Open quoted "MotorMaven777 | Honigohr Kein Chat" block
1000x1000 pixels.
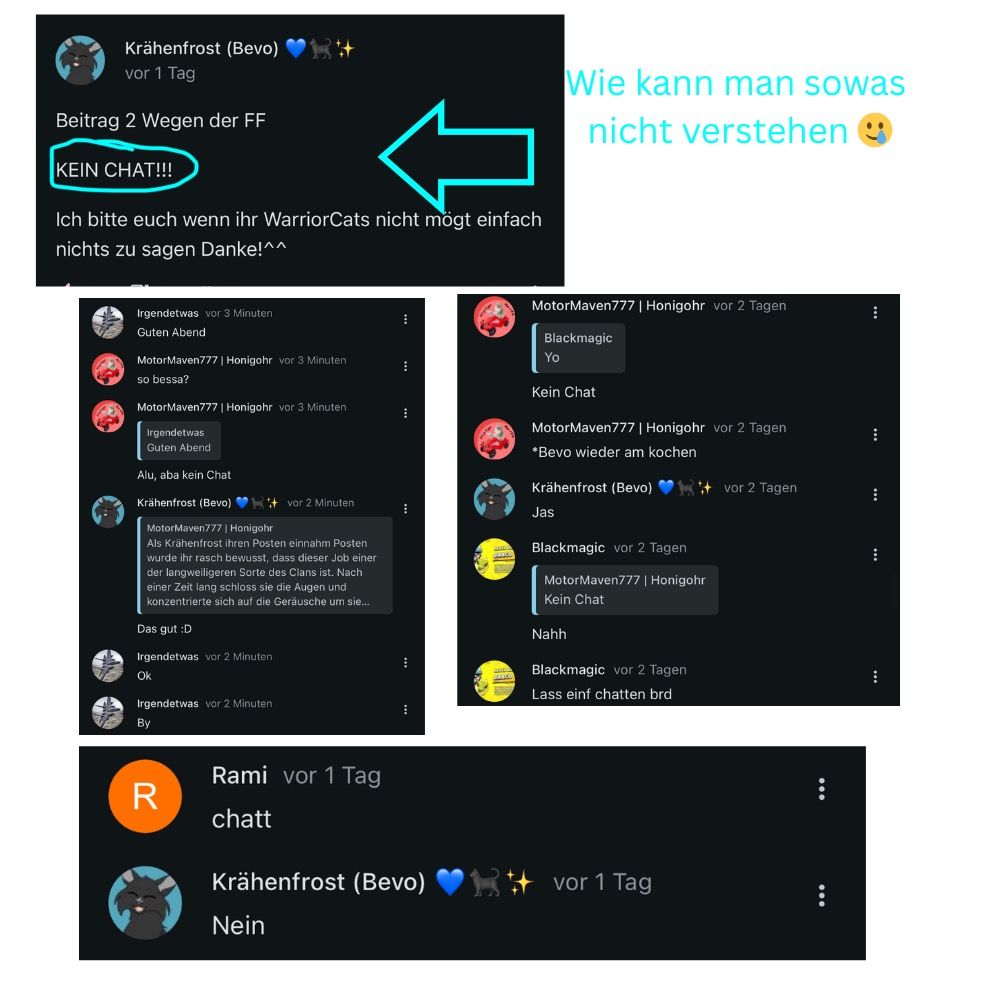625,590
